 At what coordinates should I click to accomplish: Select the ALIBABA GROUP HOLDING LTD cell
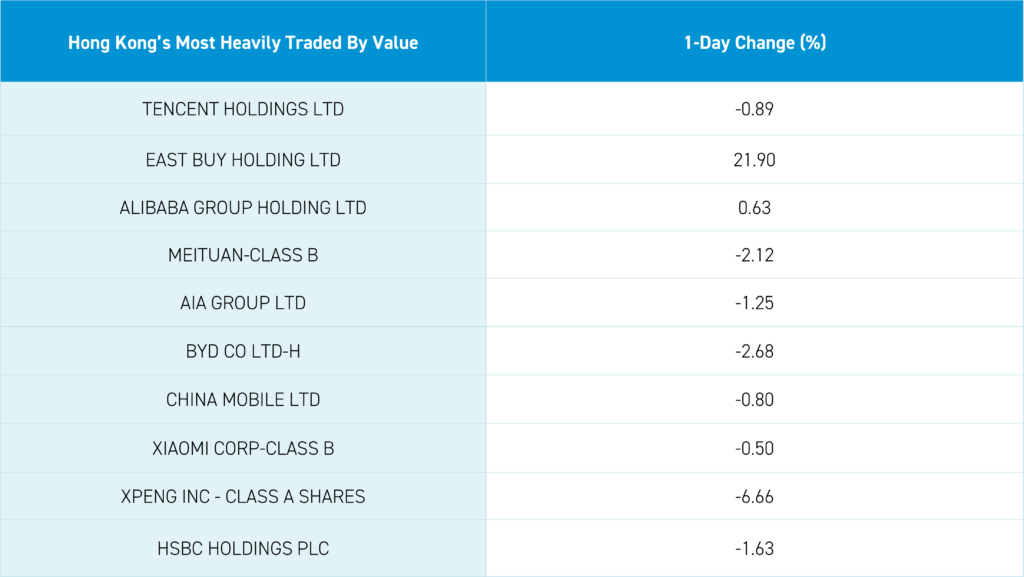click(x=243, y=208)
